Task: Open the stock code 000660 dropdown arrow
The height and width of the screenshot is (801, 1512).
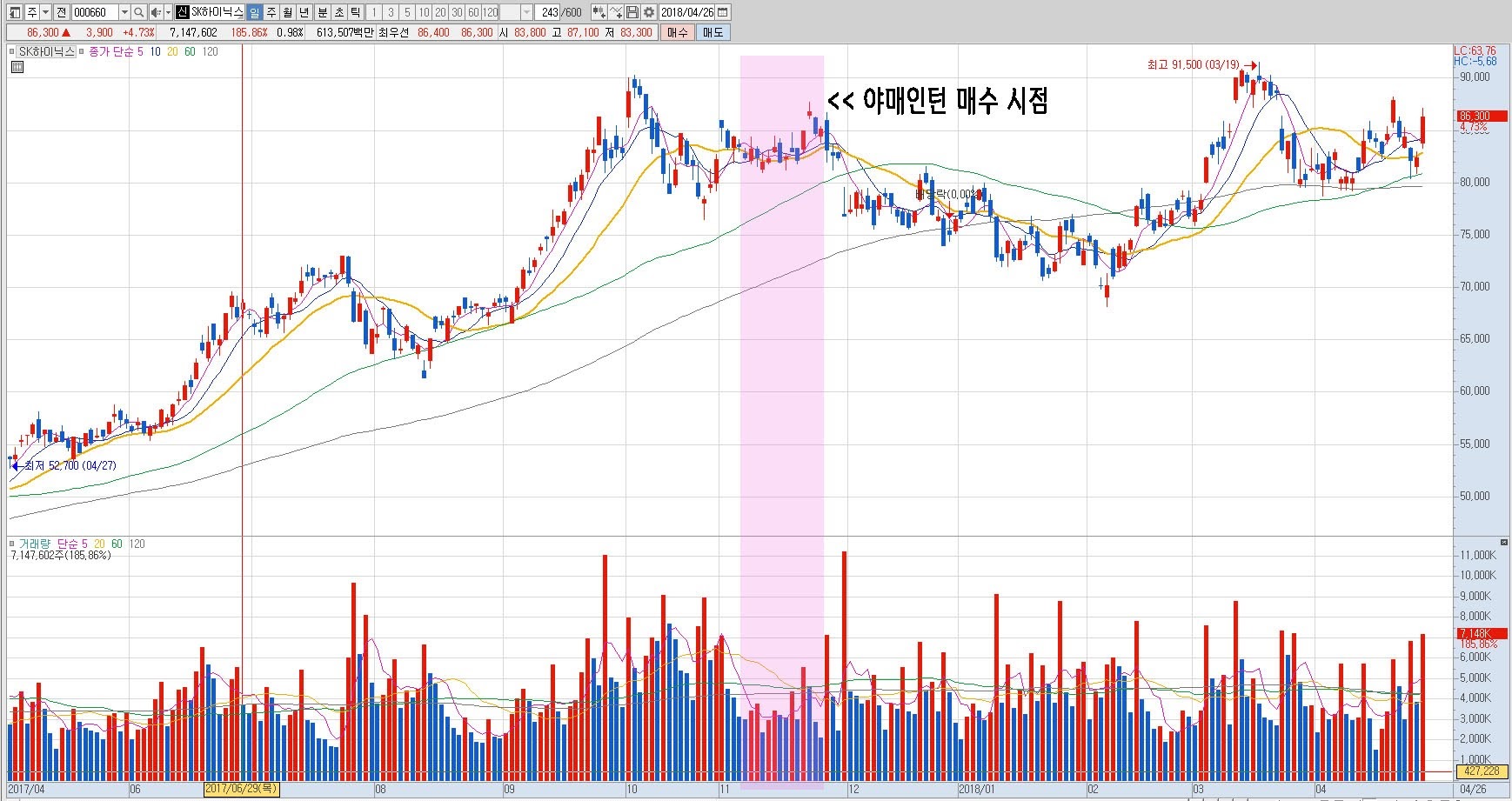Action: click(124, 12)
